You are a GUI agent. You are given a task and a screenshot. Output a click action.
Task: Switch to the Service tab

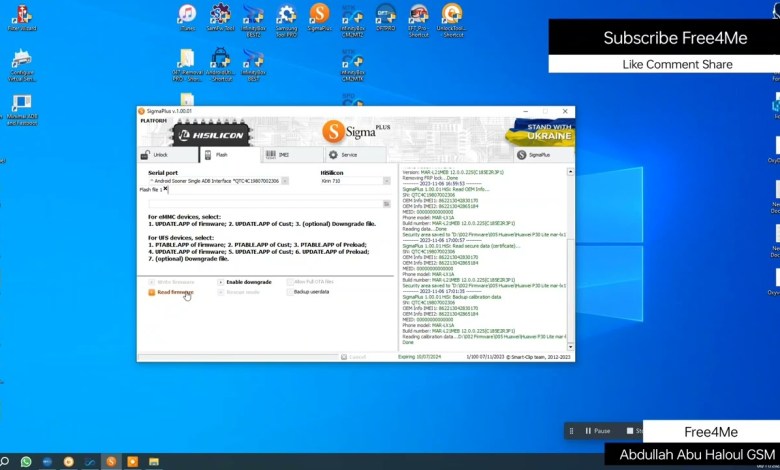click(355, 155)
